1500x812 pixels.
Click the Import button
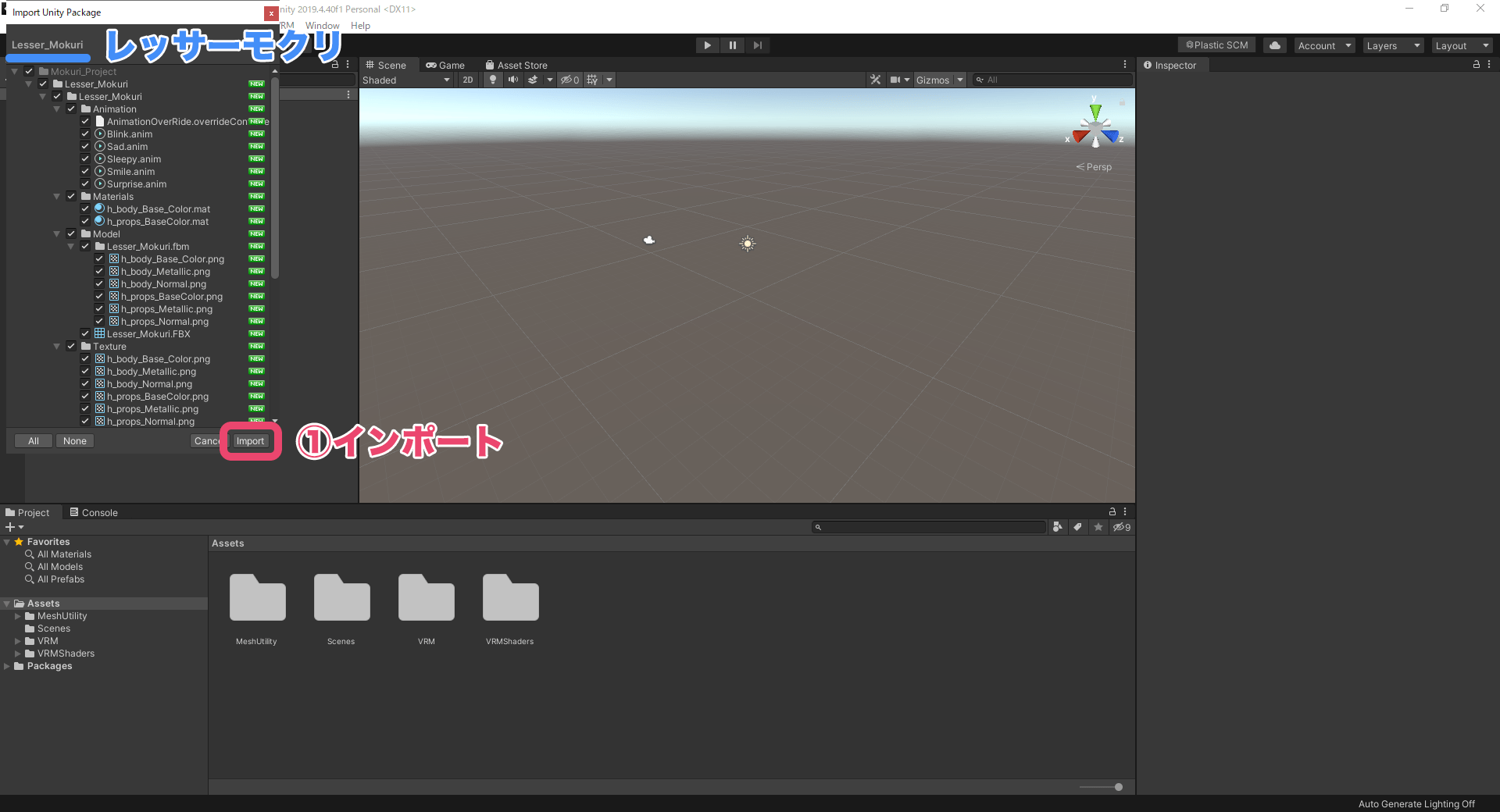click(250, 440)
